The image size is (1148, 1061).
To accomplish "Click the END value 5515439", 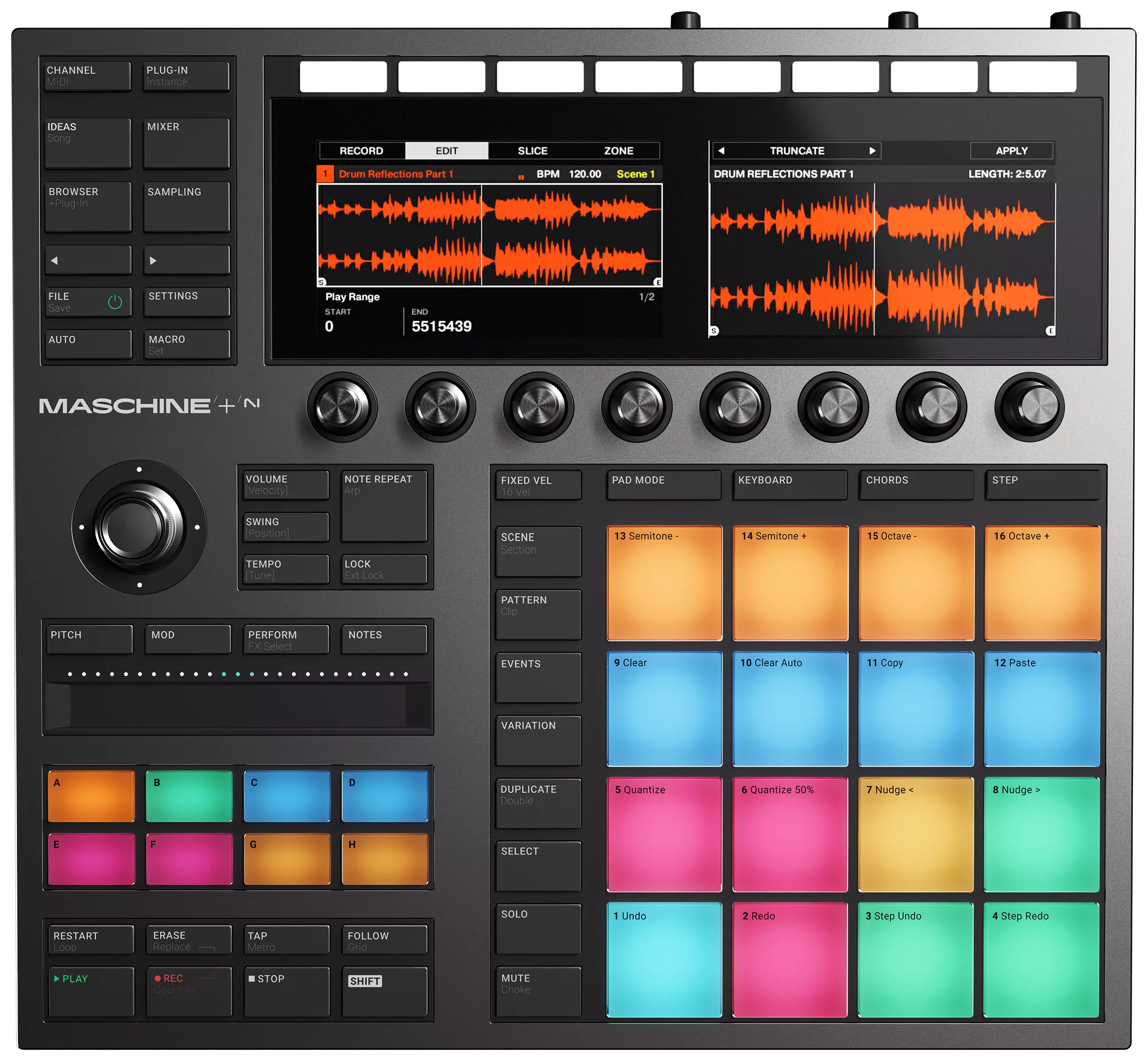I will click(x=441, y=326).
